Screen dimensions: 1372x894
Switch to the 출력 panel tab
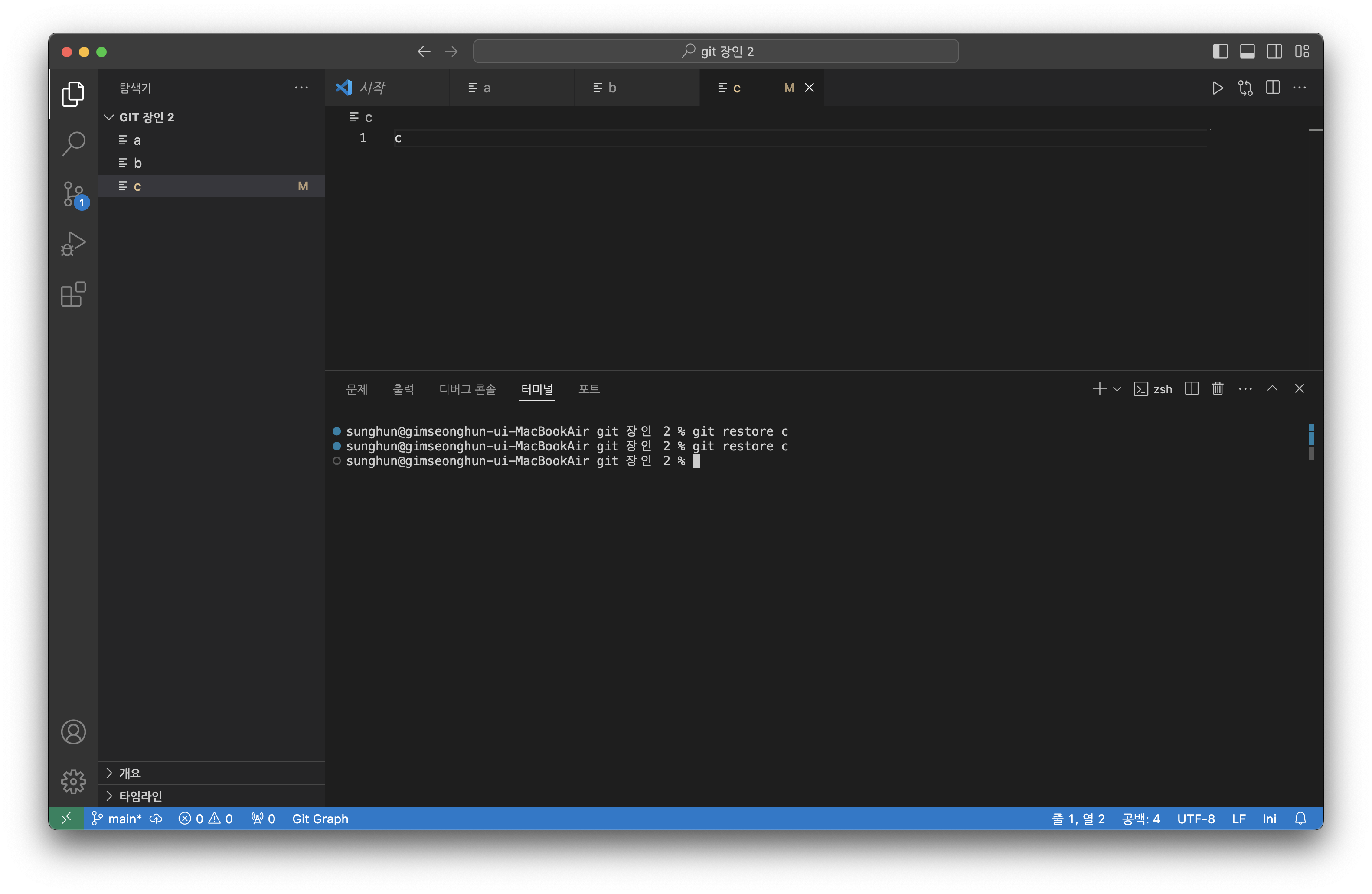pos(403,389)
